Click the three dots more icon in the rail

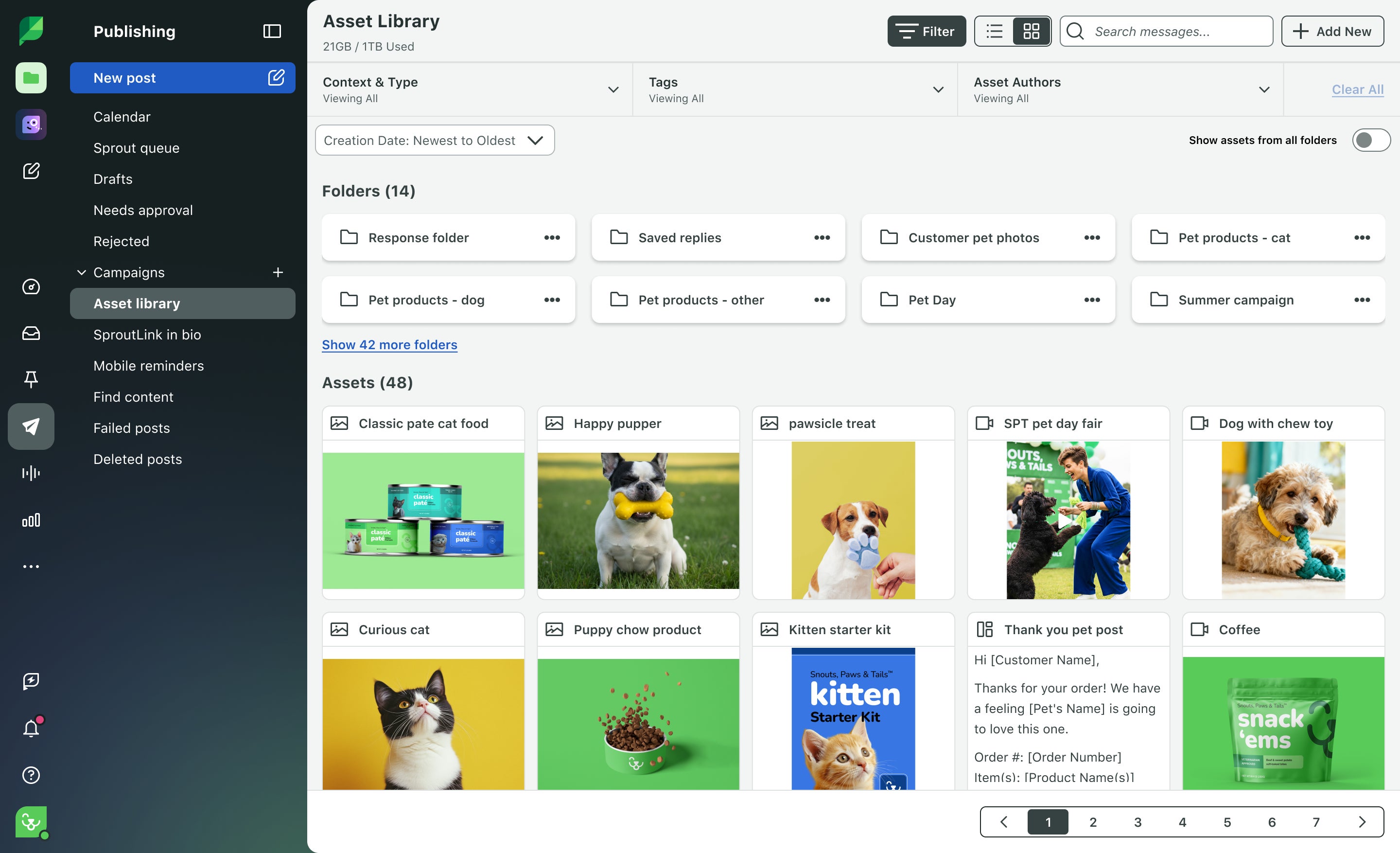click(31, 566)
